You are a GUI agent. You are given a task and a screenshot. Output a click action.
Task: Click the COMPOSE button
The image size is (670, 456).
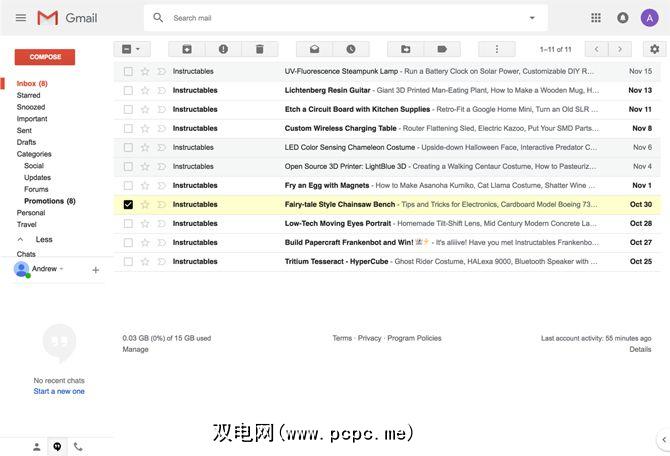click(x=45, y=57)
